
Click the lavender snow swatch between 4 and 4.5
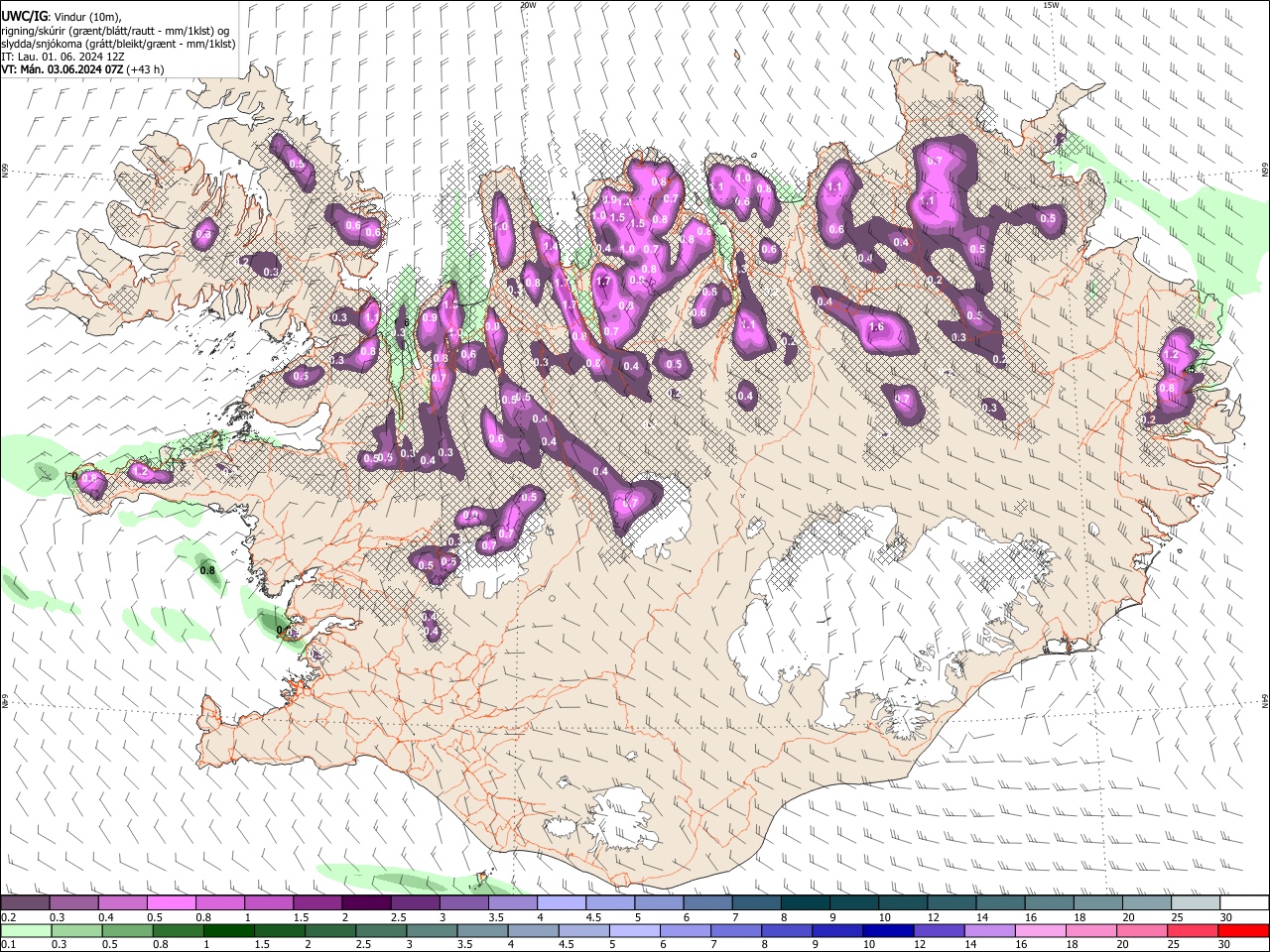[560, 902]
